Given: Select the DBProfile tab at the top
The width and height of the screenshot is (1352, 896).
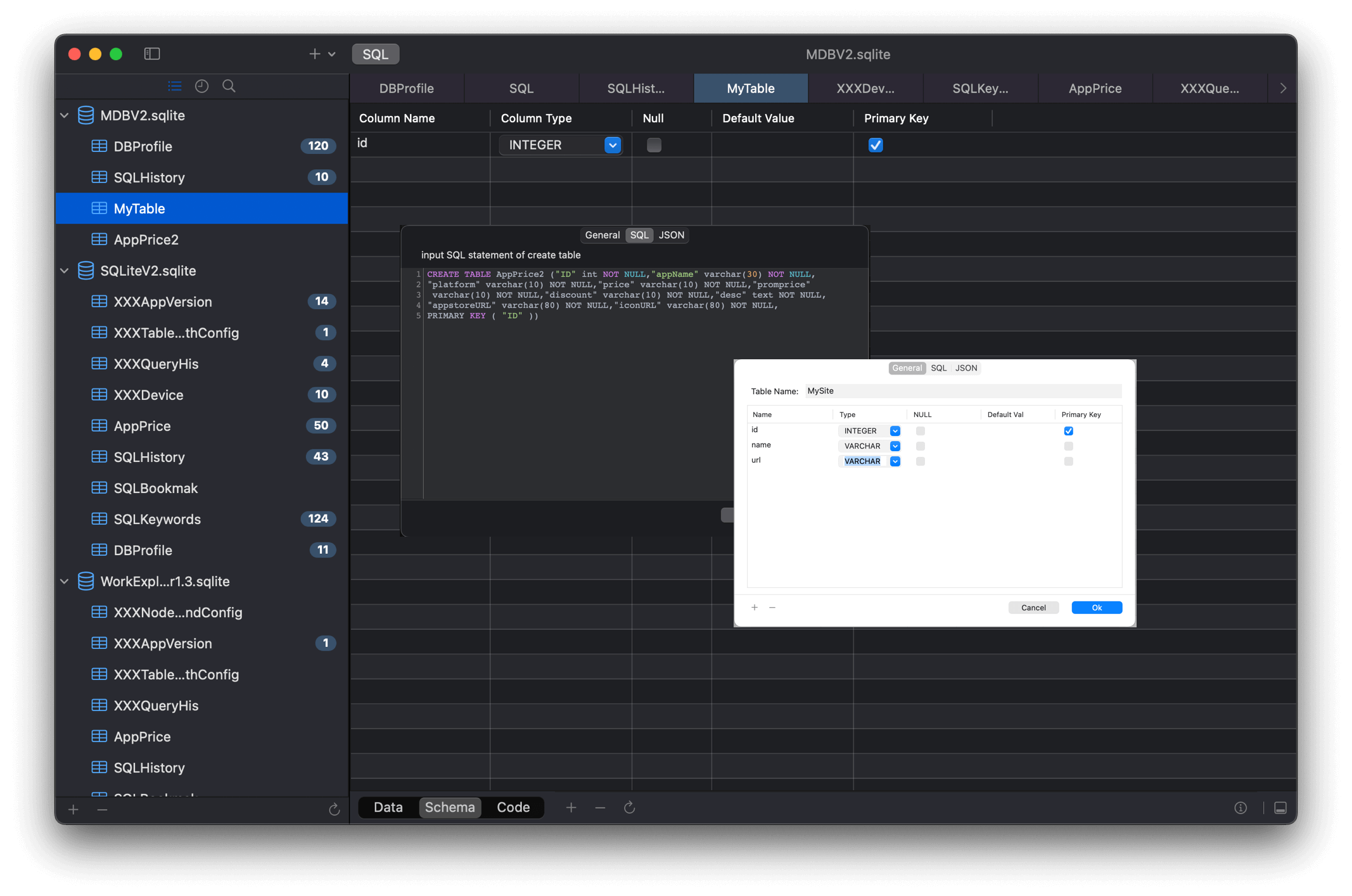Looking at the screenshot, I should (406, 88).
